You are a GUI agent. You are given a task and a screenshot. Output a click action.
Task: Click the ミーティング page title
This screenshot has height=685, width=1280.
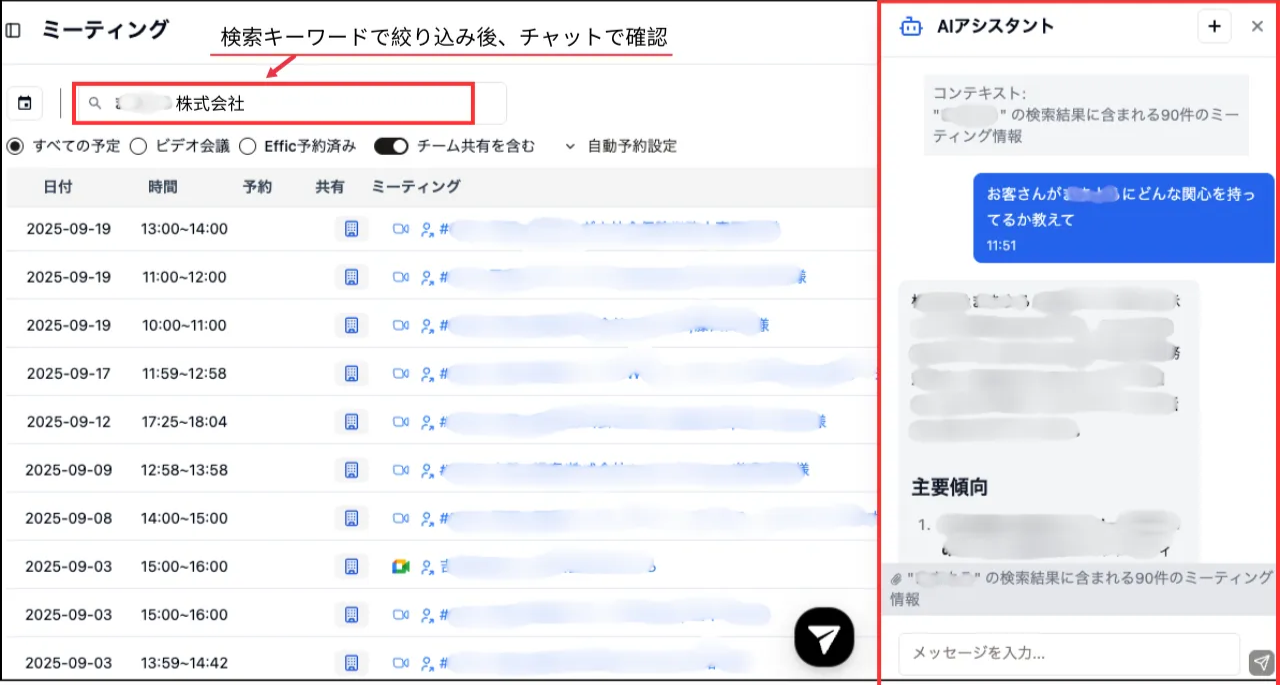click(105, 29)
